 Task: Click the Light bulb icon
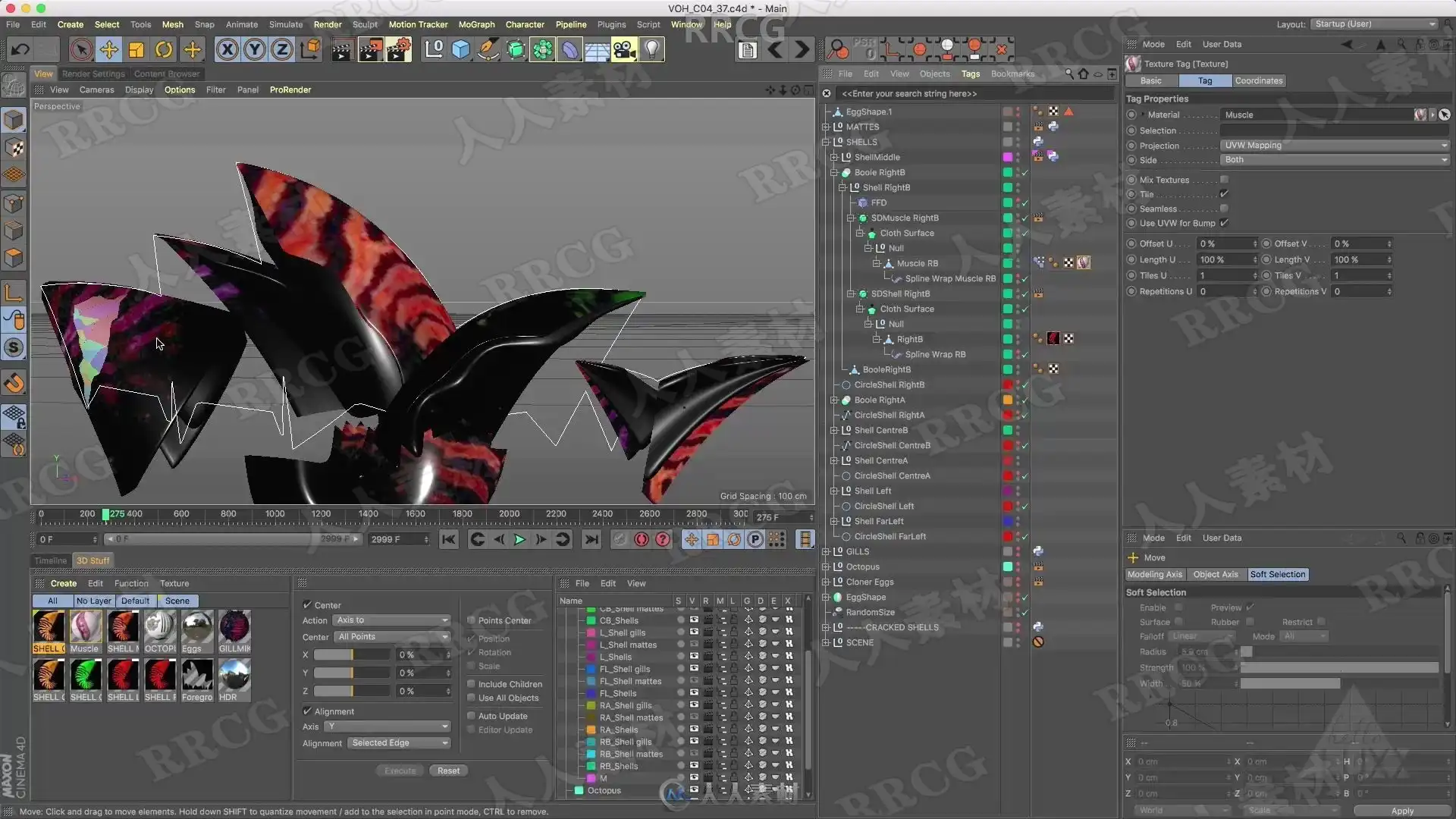coord(651,50)
